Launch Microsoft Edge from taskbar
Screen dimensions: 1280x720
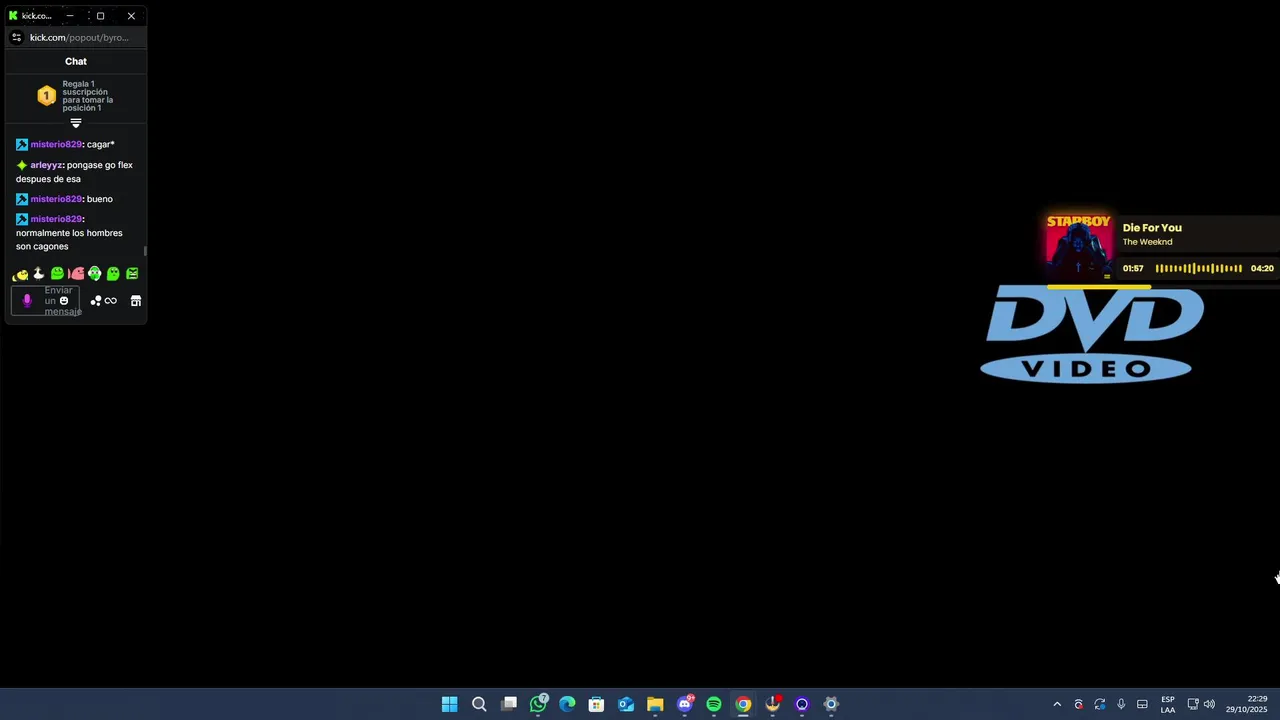tap(567, 704)
